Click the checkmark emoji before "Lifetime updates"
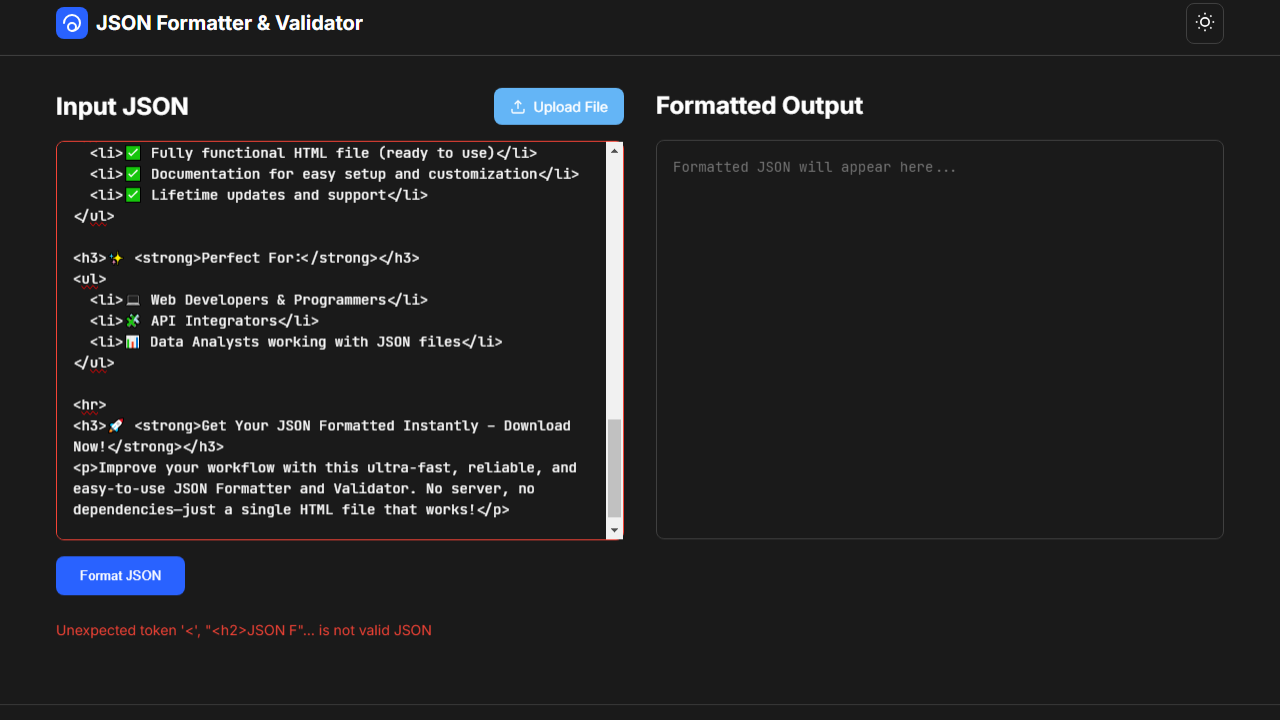 pyautogui.click(x=133, y=195)
